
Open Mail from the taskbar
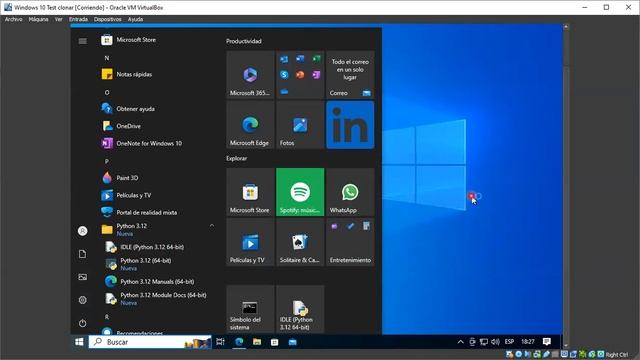tap(293, 342)
